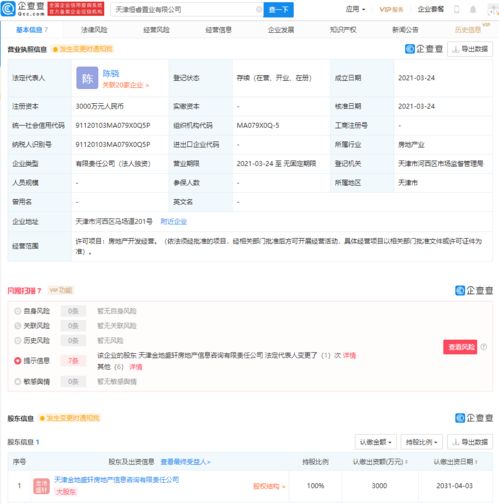499x504 pixels.
Task: Switch to the 知识产权 tab
Action: tap(343, 30)
